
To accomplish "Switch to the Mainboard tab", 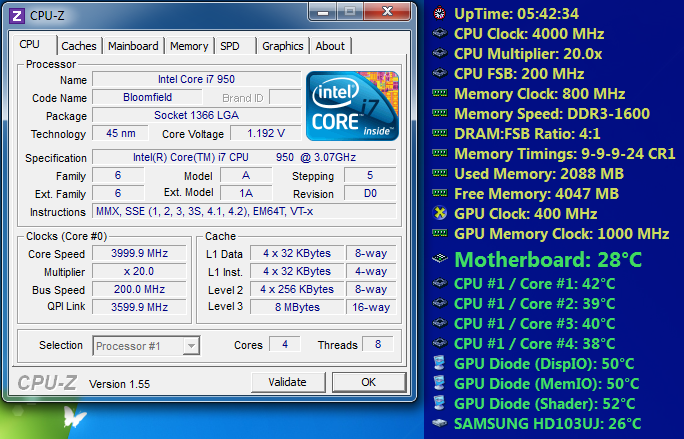I will pos(133,46).
